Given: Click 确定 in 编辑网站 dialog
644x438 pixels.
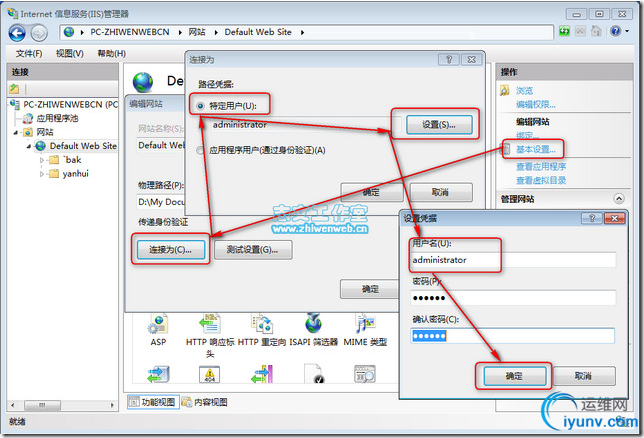Looking at the screenshot, I should (370, 289).
